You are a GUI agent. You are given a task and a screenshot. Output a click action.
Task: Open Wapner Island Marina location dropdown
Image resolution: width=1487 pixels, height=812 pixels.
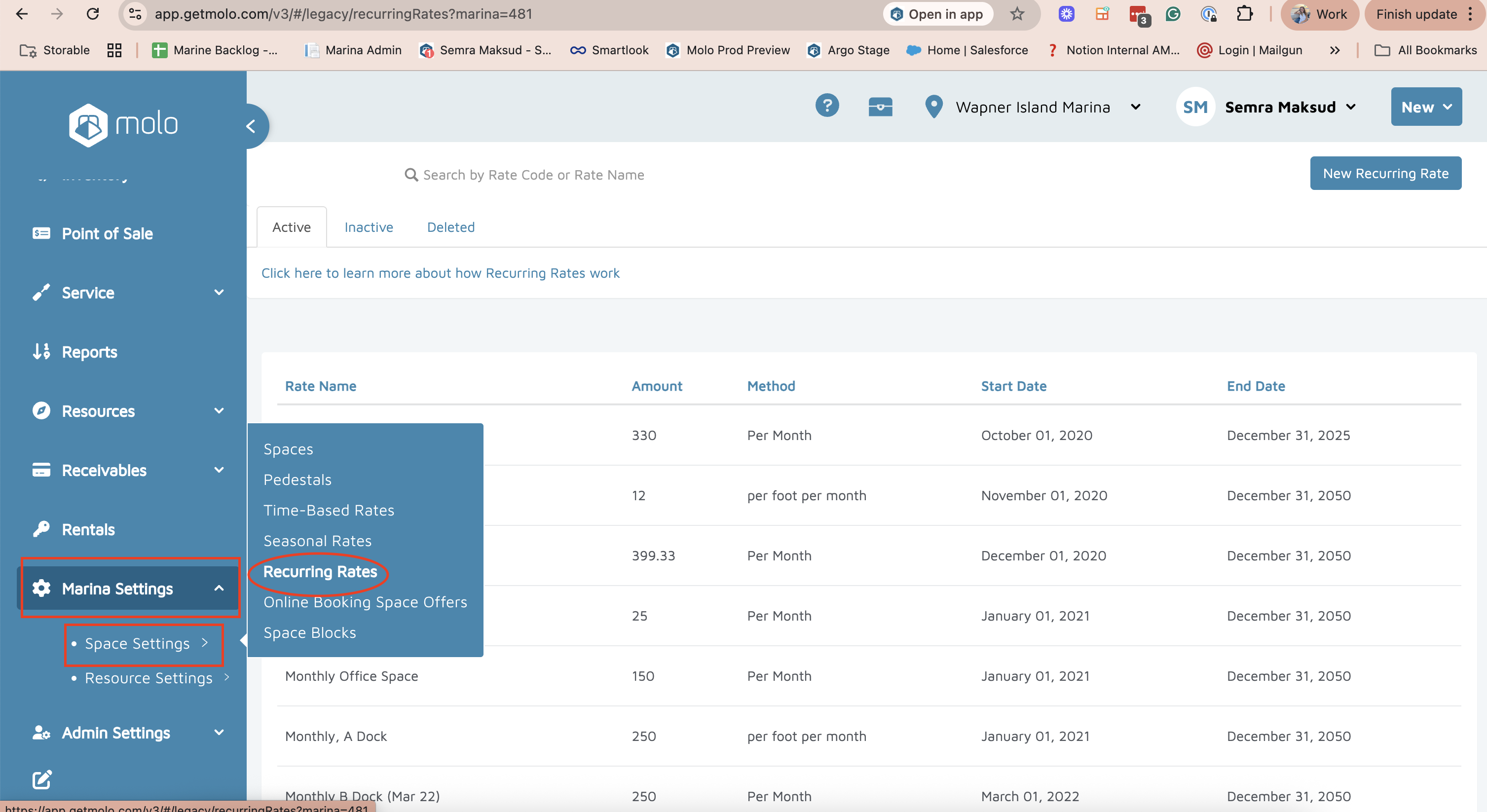[1032, 107]
